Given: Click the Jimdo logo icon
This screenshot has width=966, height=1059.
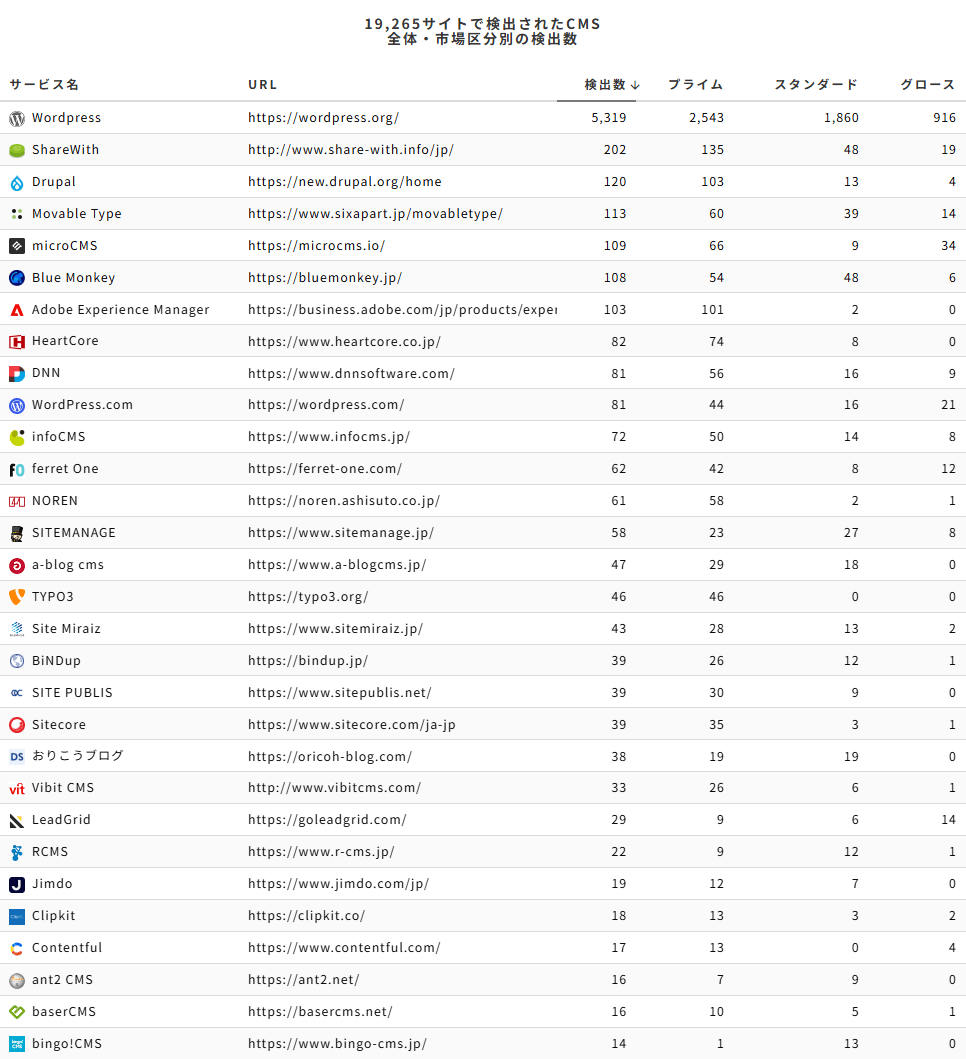Looking at the screenshot, I should pos(17,884).
